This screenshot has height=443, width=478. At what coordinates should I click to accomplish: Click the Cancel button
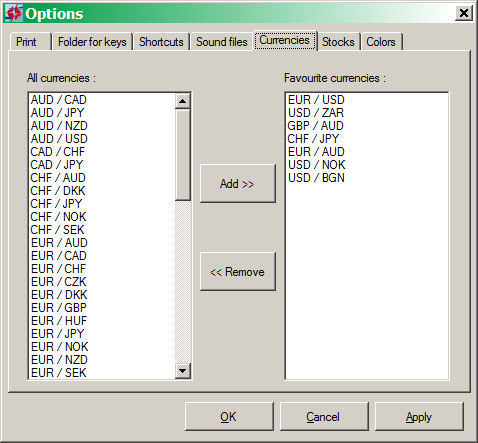(324, 417)
